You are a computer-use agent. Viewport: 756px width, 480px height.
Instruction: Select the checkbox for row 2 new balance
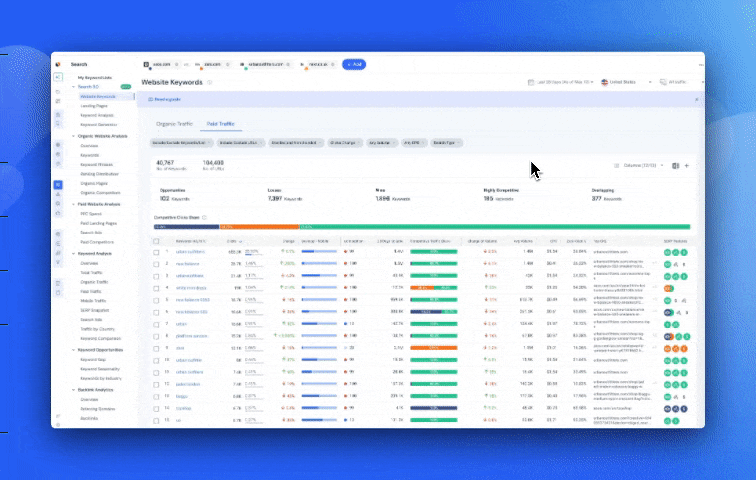(156, 263)
